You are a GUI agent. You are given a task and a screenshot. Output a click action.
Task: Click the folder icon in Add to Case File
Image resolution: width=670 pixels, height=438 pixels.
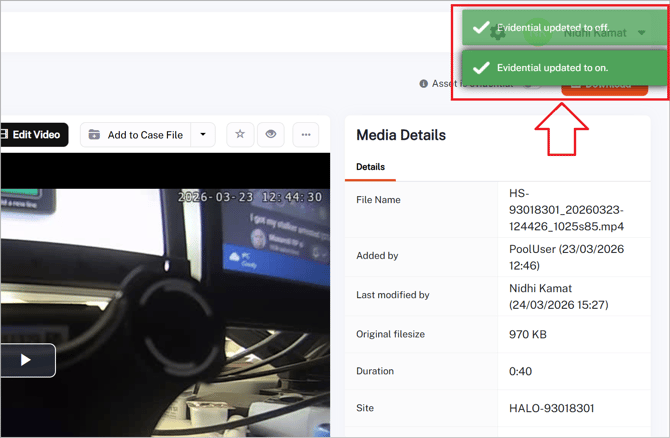point(94,135)
